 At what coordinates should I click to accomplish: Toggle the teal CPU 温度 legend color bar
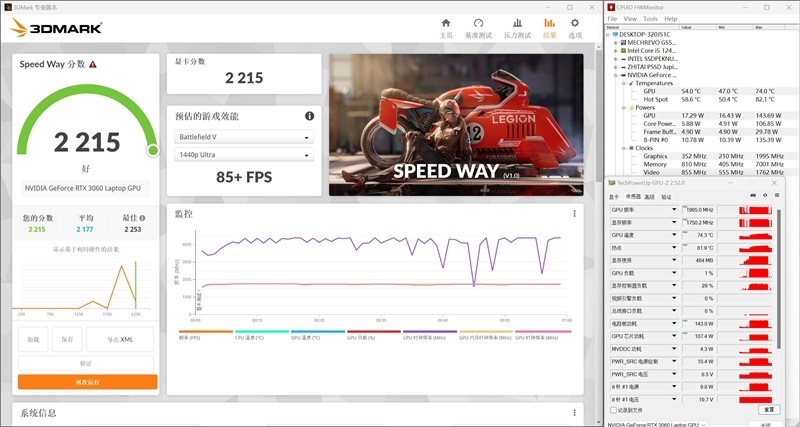click(262, 332)
